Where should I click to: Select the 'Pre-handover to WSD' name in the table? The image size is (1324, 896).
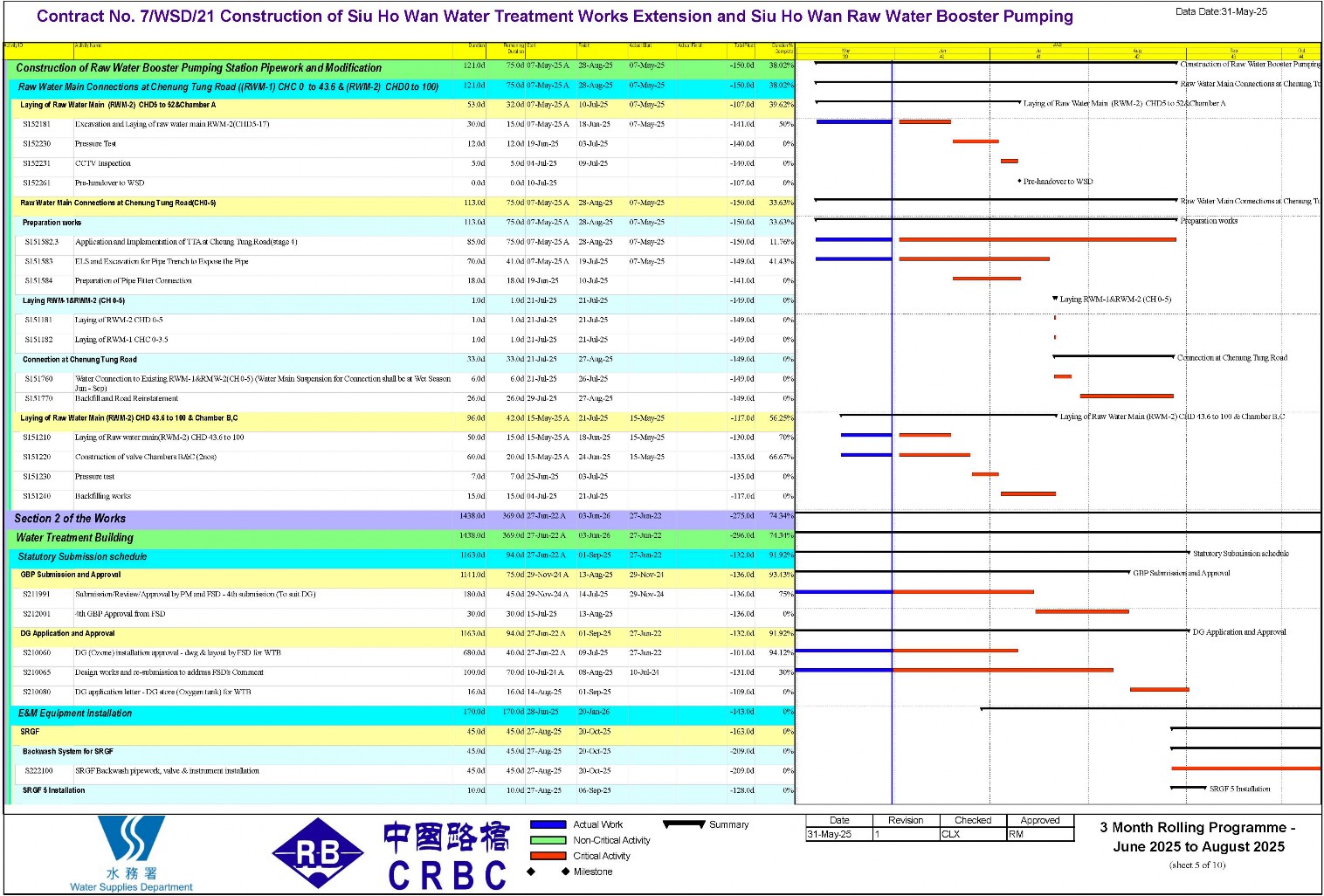click(x=110, y=183)
